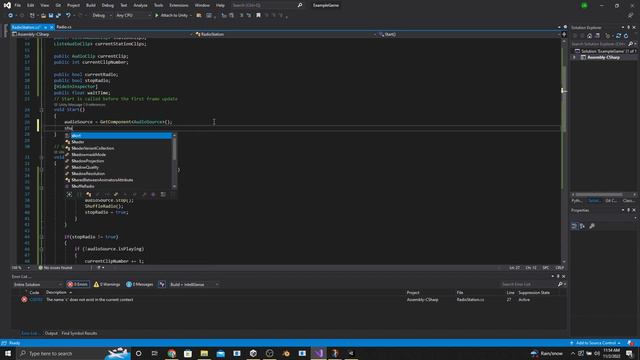Open the Analyze menu

tap(140, 5)
